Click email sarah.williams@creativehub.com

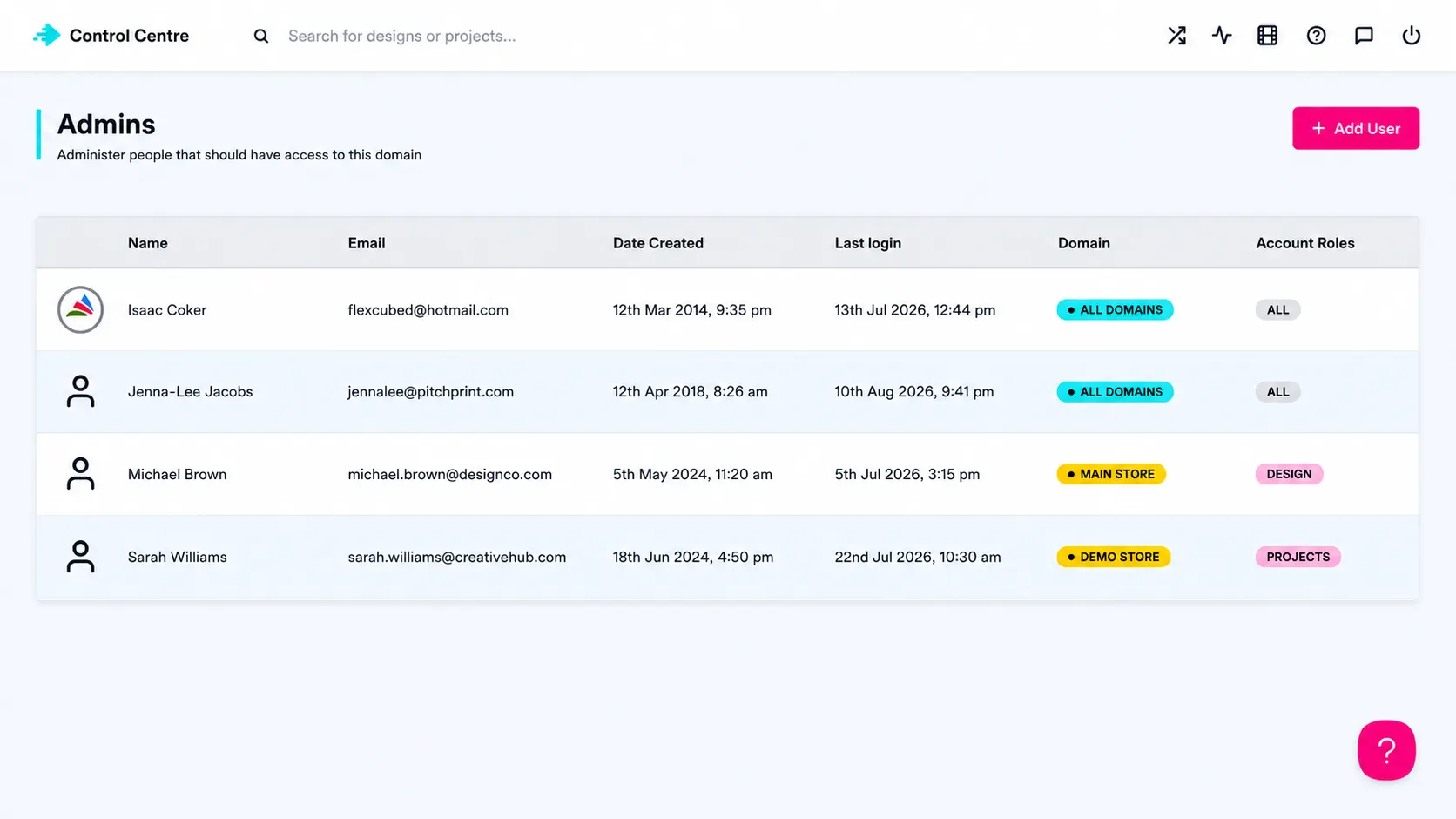pos(457,557)
